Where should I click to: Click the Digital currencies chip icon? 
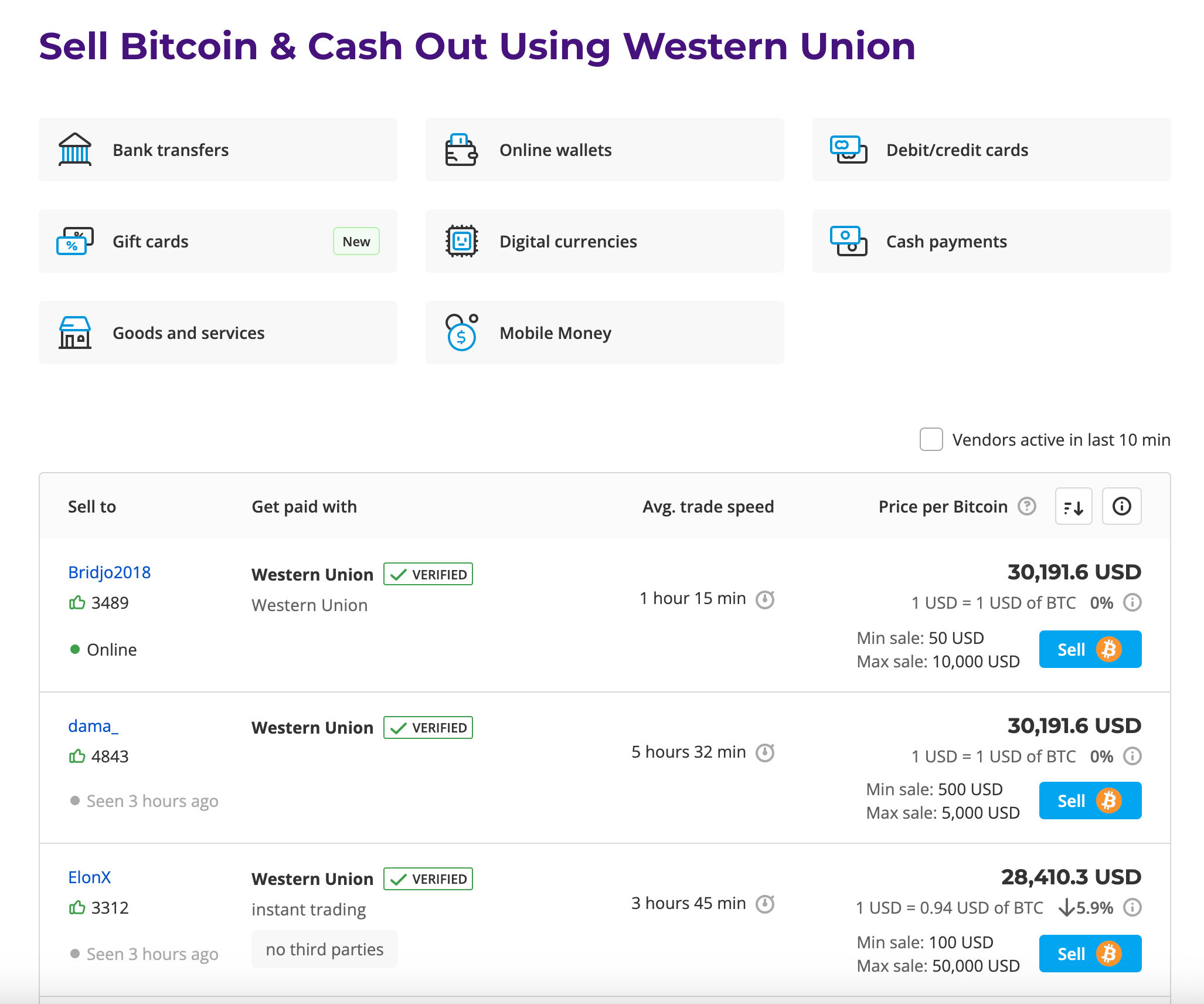click(x=461, y=241)
